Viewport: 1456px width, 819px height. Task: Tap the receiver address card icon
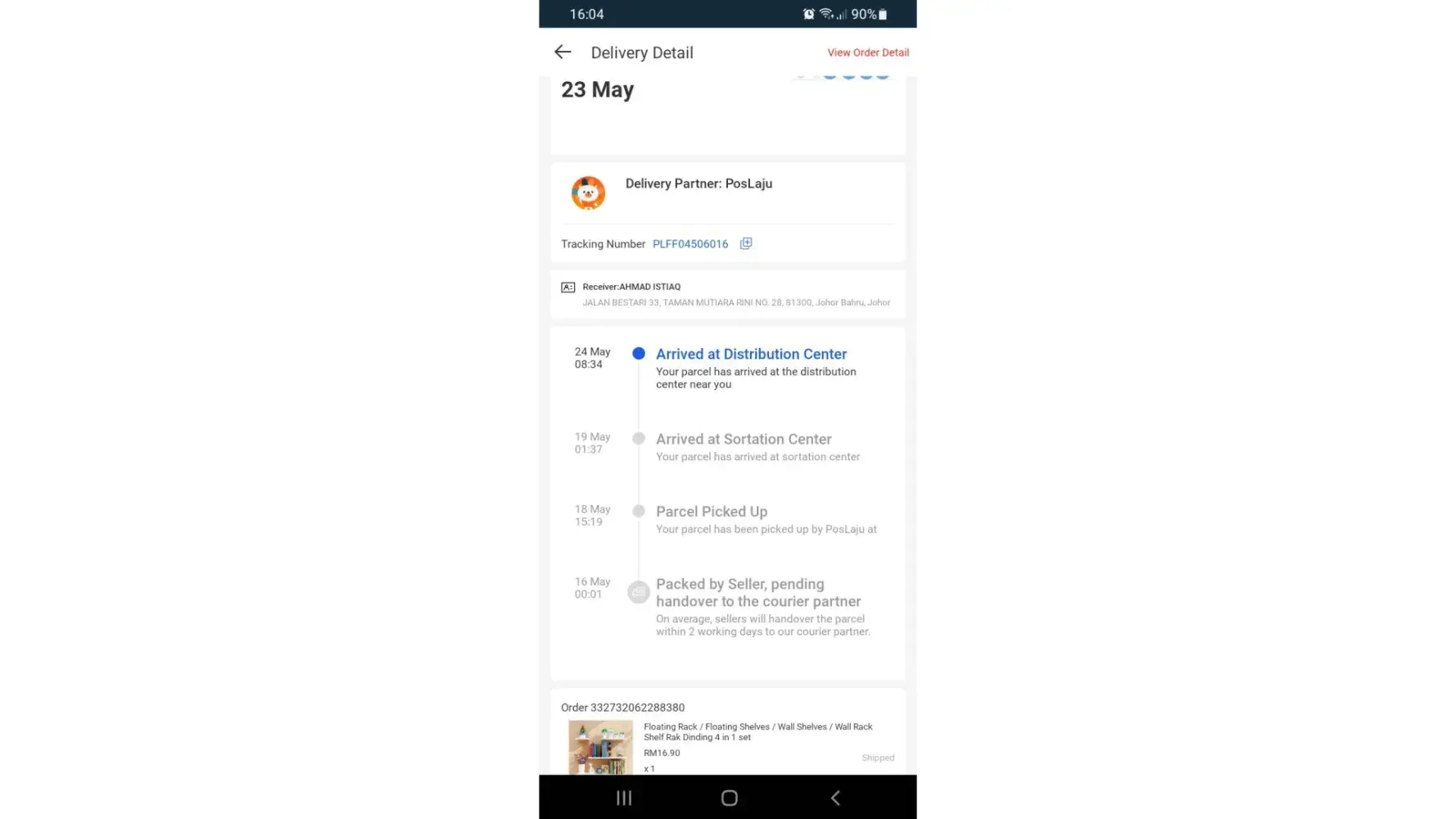click(567, 287)
